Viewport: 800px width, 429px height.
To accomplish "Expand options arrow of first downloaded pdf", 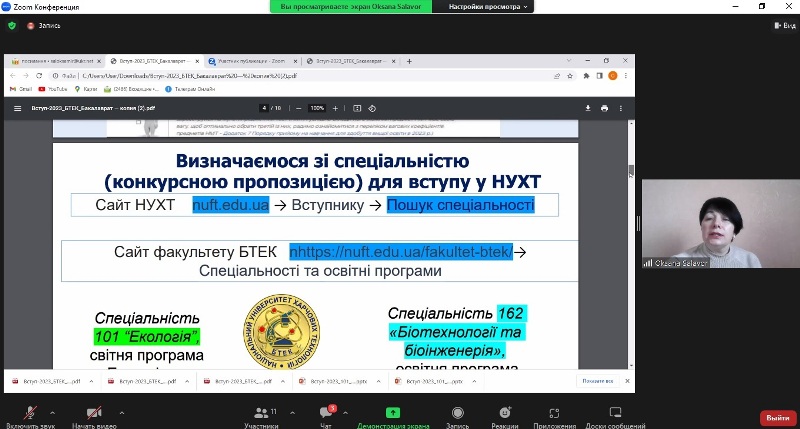I will tap(91, 381).
